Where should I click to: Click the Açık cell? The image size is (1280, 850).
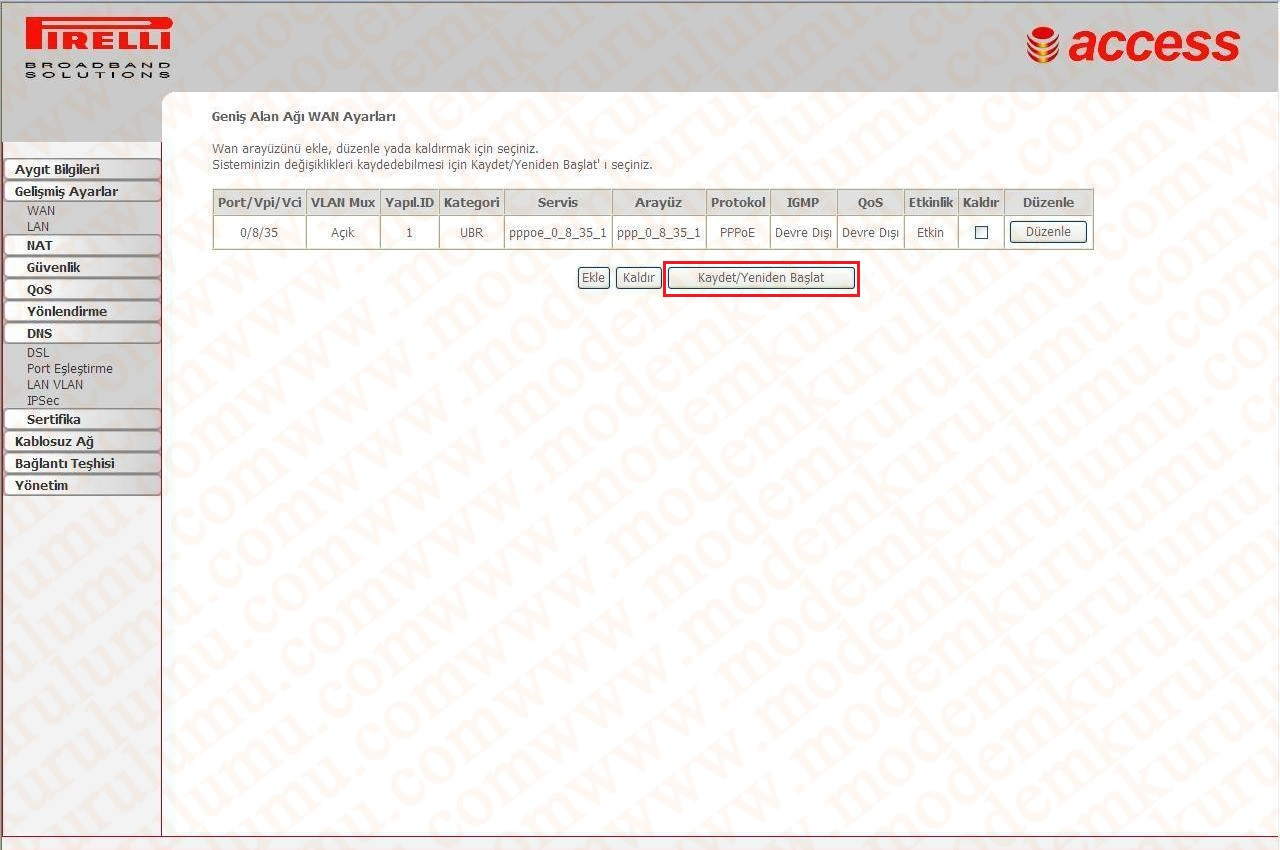tap(343, 232)
